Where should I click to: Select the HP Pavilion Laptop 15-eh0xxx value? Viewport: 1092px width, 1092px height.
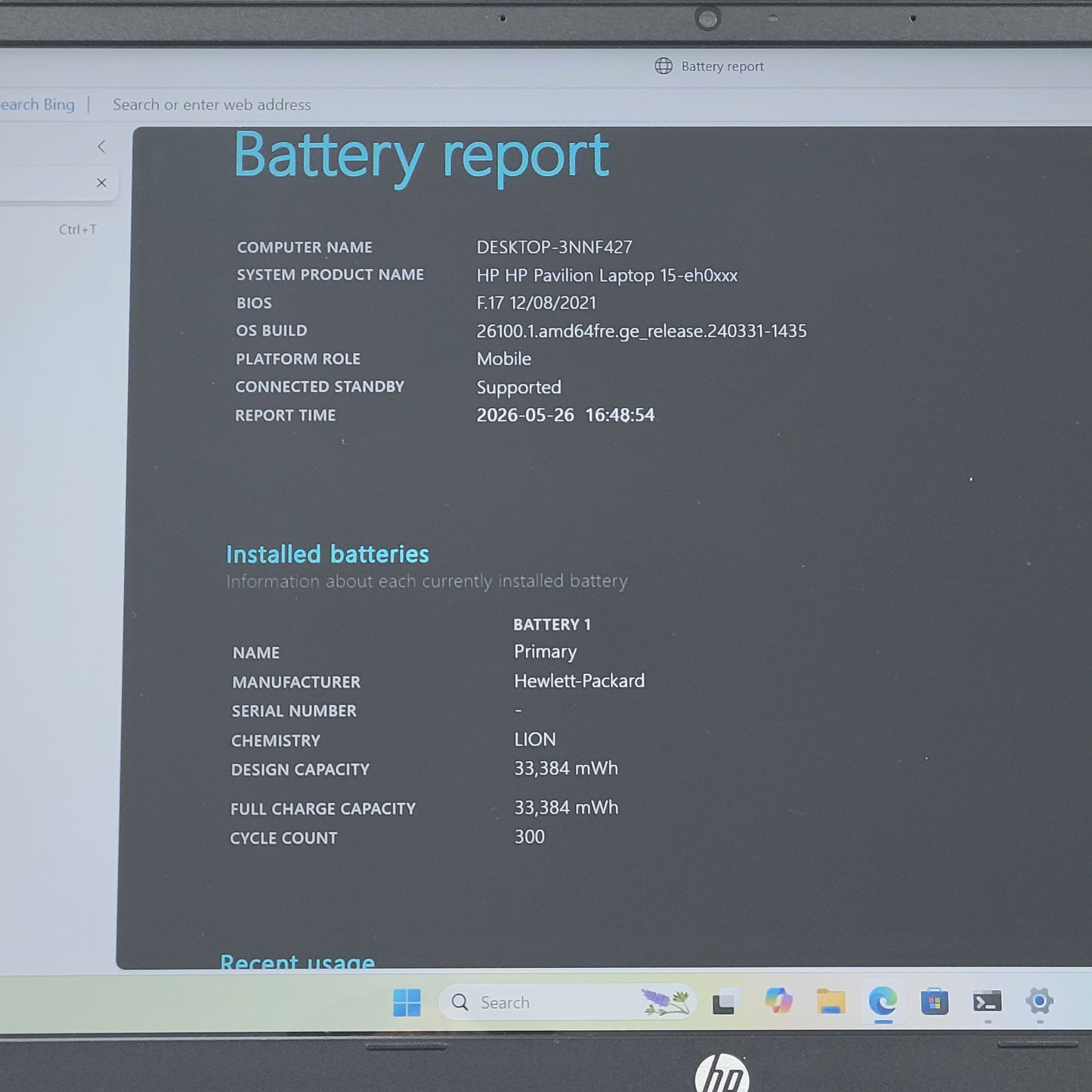[607, 275]
